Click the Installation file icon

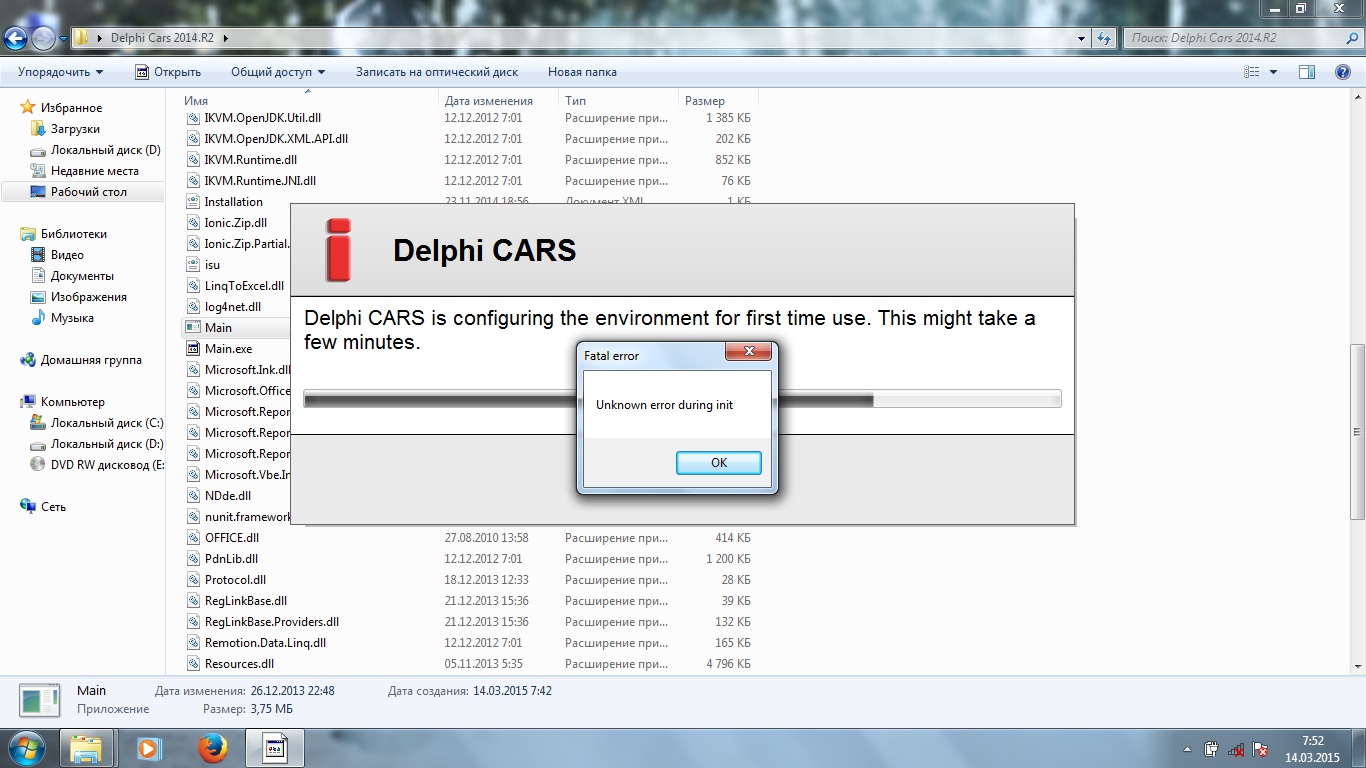click(x=194, y=202)
